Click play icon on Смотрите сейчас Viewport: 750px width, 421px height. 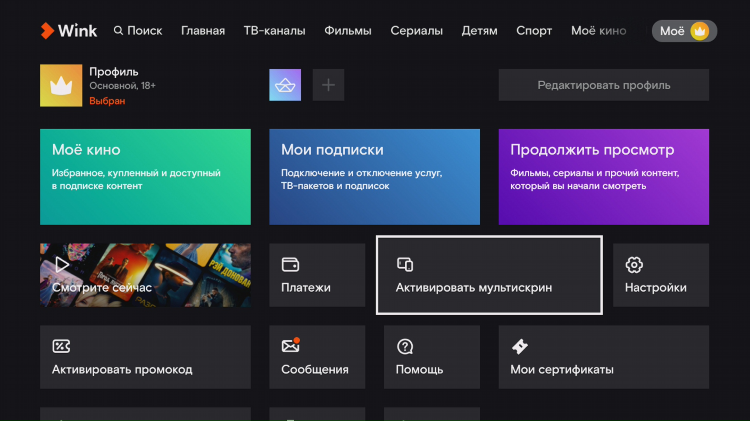[x=62, y=264]
